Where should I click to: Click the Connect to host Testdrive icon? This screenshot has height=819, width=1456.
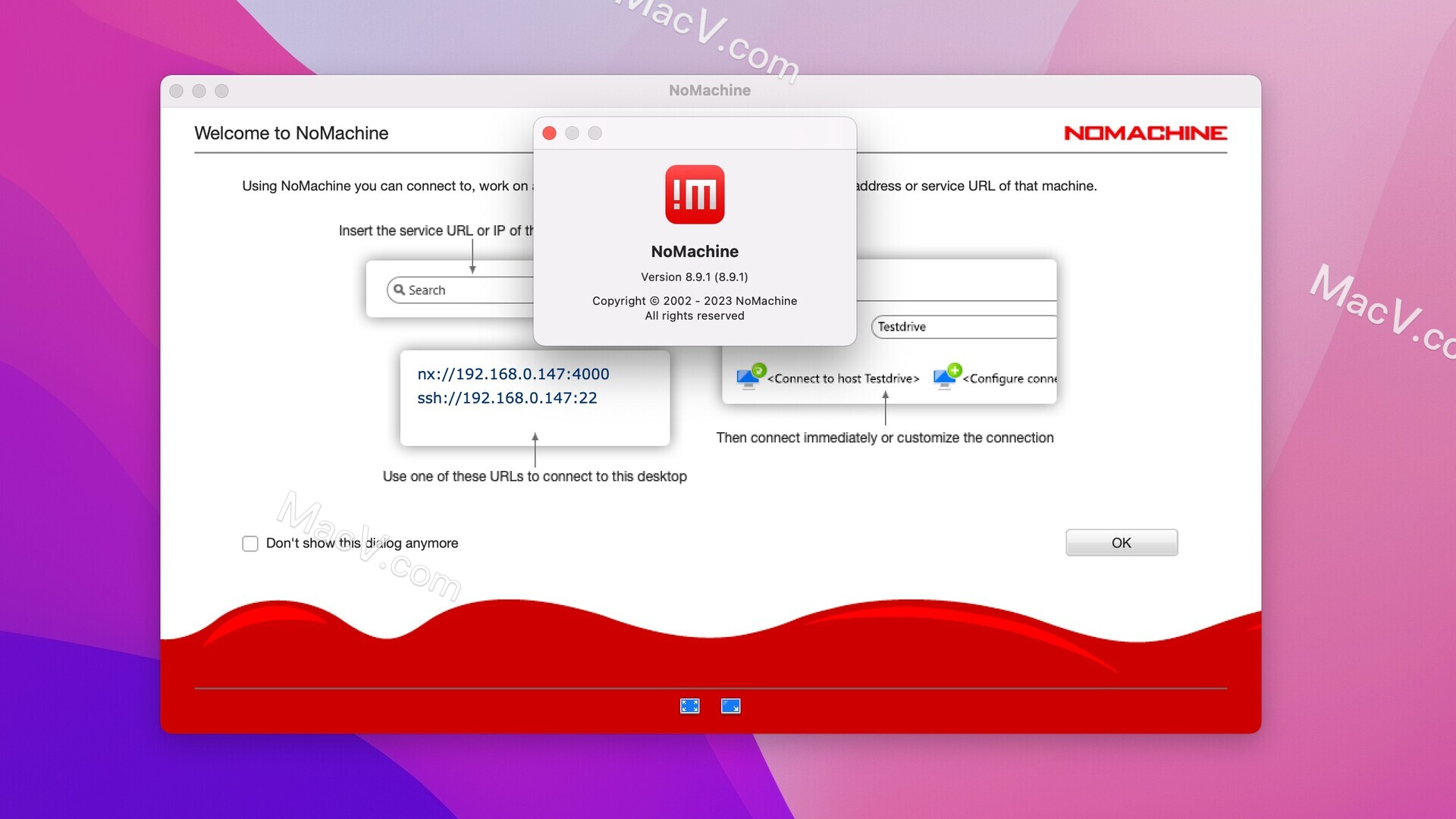(x=751, y=376)
